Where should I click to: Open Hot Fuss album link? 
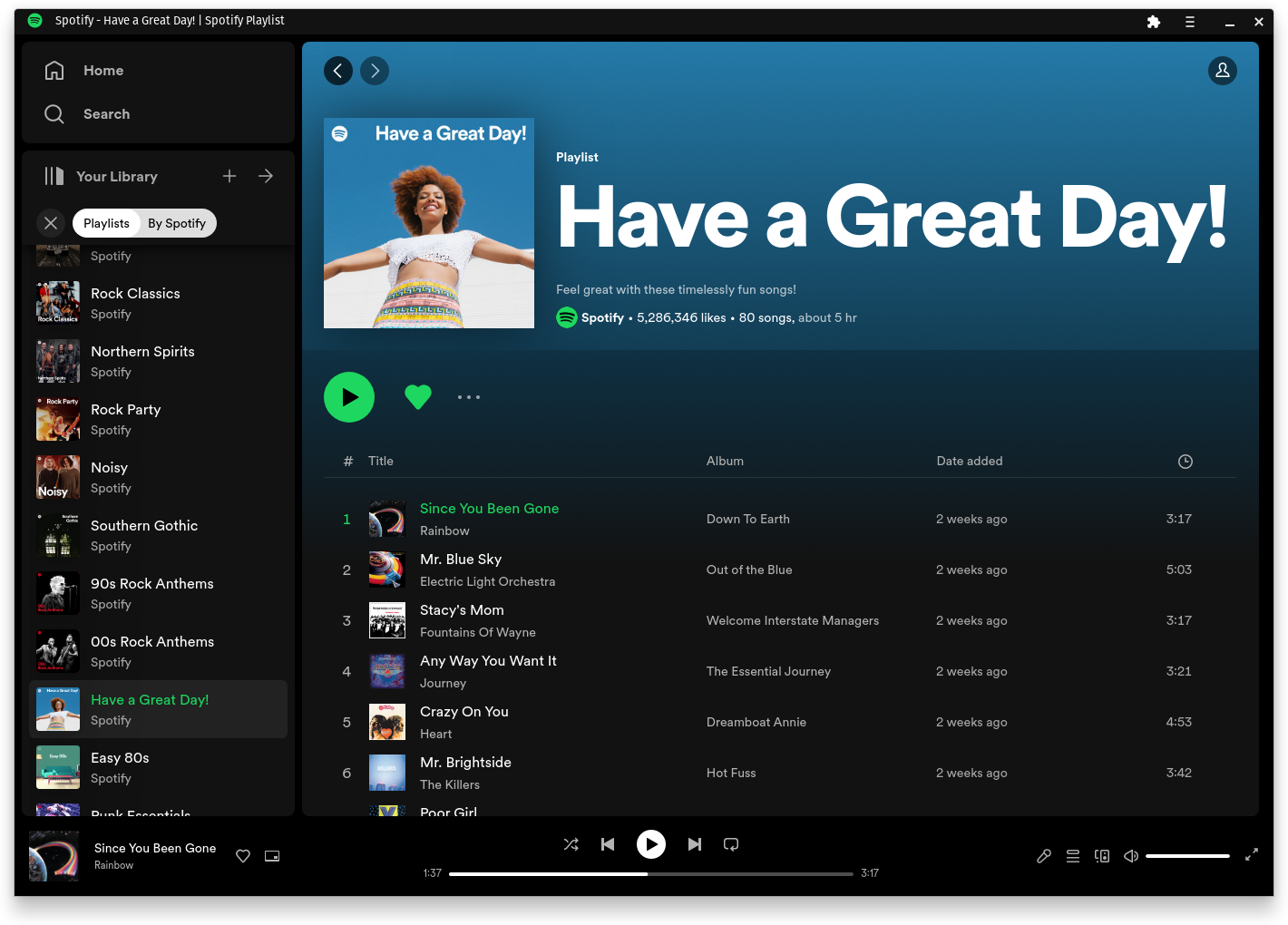[x=731, y=774]
